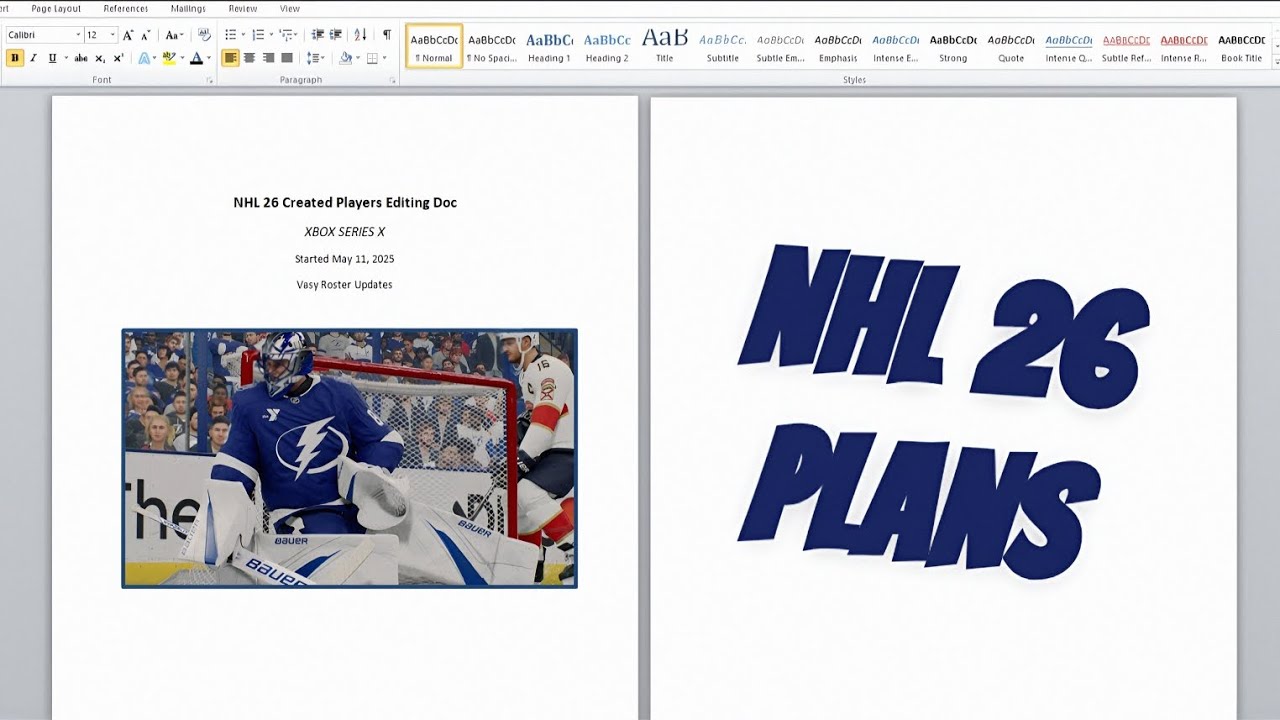Insert a numbered list

pos(258,35)
